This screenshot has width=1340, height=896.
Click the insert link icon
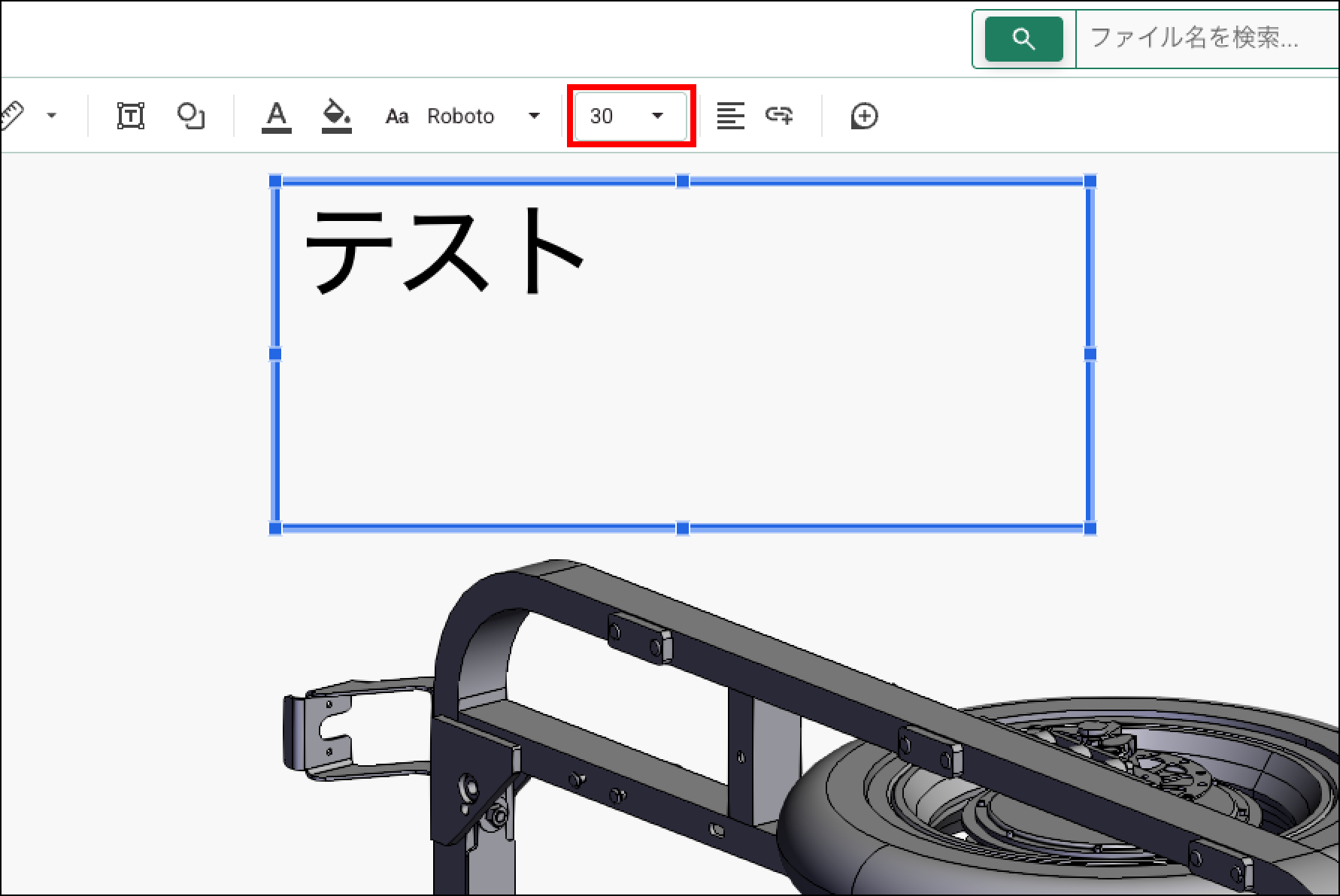tap(779, 115)
